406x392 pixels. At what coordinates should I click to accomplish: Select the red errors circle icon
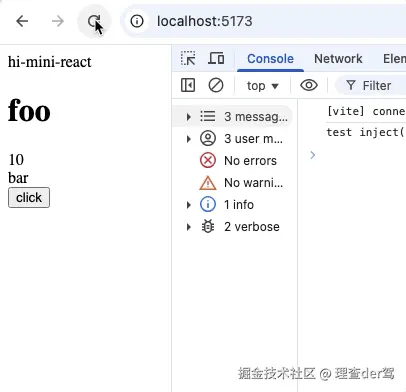point(208,160)
